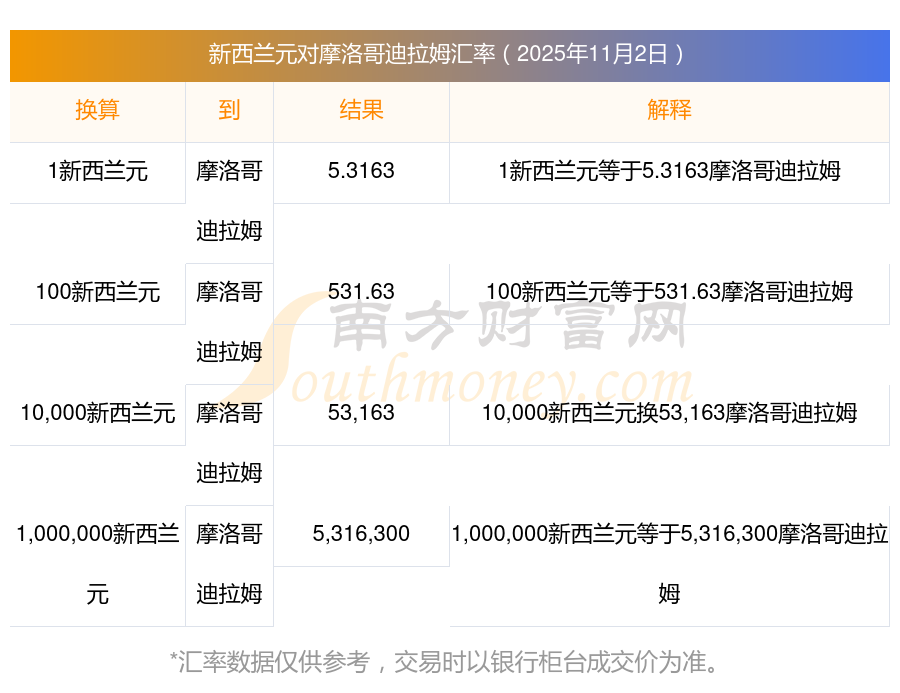Click the 结果 column header
The image size is (900, 693).
pyautogui.click(x=361, y=110)
